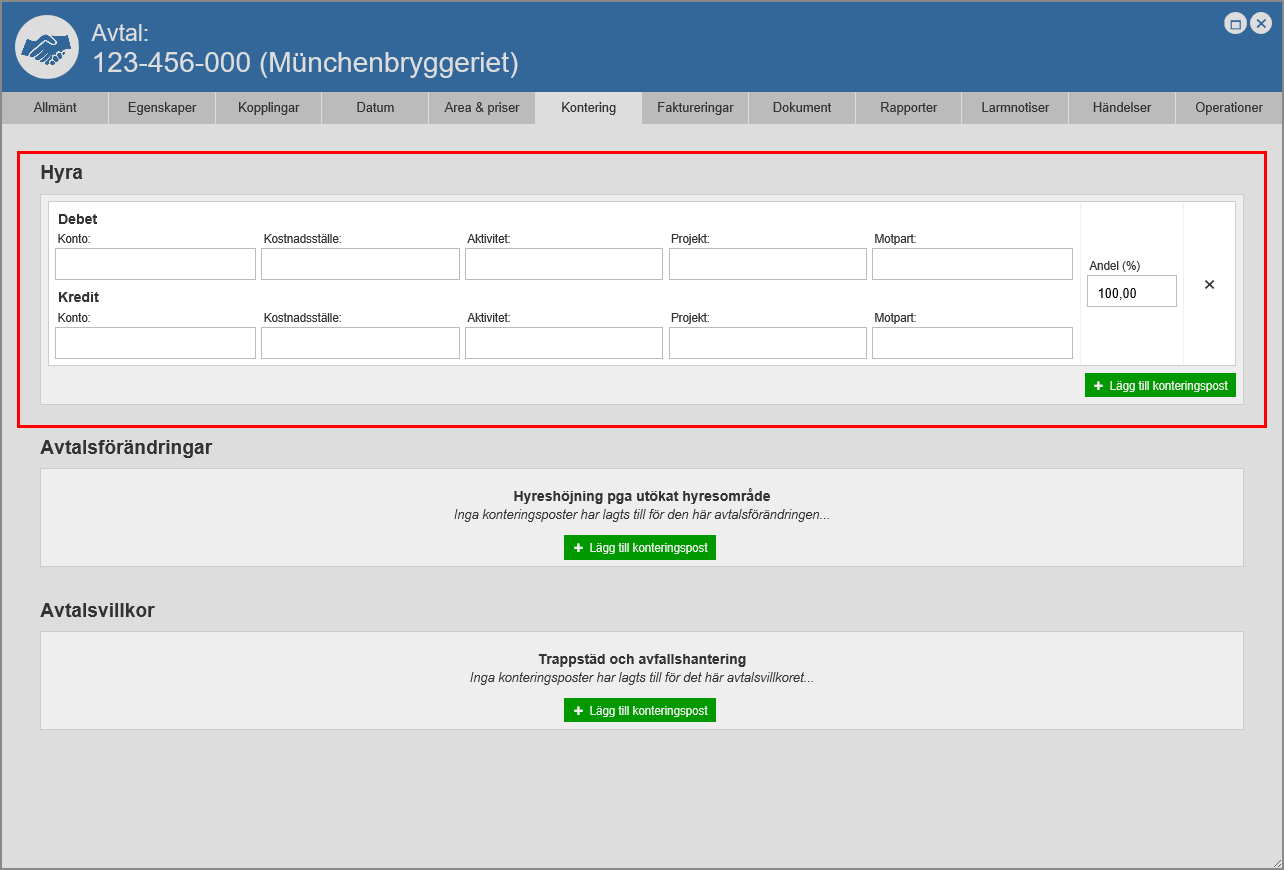The image size is (1284, 870).
Task: Add posting entry for Trappstäd och avfallshantering
Action: [640, 710]
